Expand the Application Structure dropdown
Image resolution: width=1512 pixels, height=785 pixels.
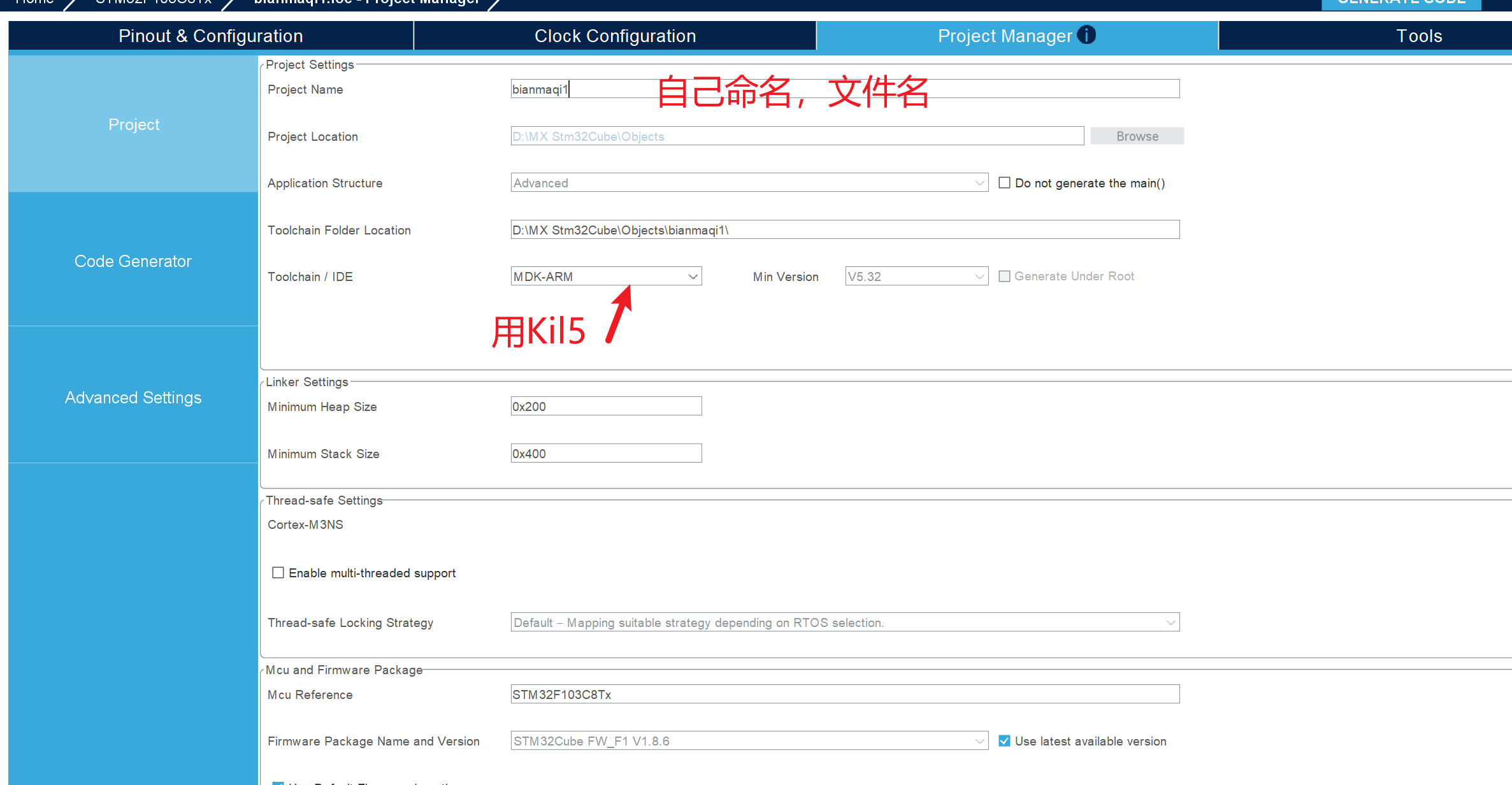point(749,183)
